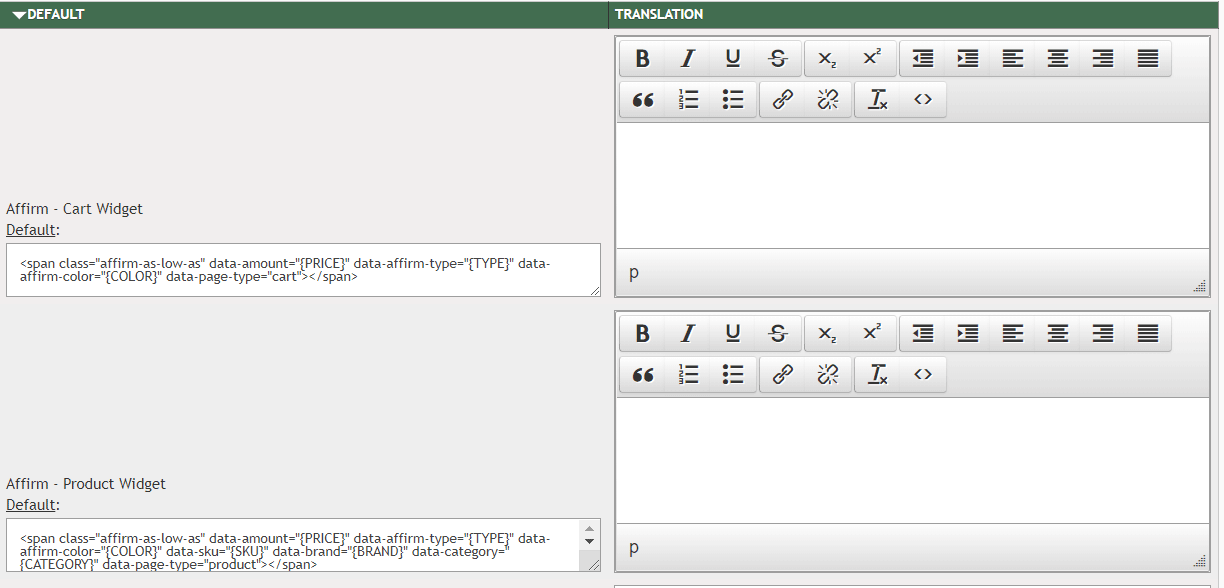Collapse the DEFAULT column header arrow
The height and width of the screenshot is (588, 1224).
point(19,15)
